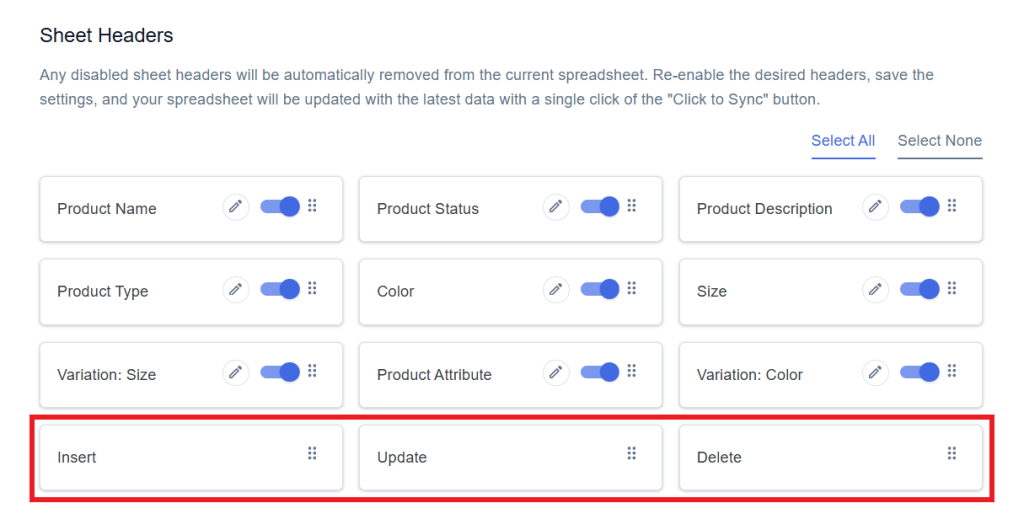Image resolution: width=1024 pixels, height=530 pixels.
Task: Click the Delete header card
Action: [x=831, y=458]
